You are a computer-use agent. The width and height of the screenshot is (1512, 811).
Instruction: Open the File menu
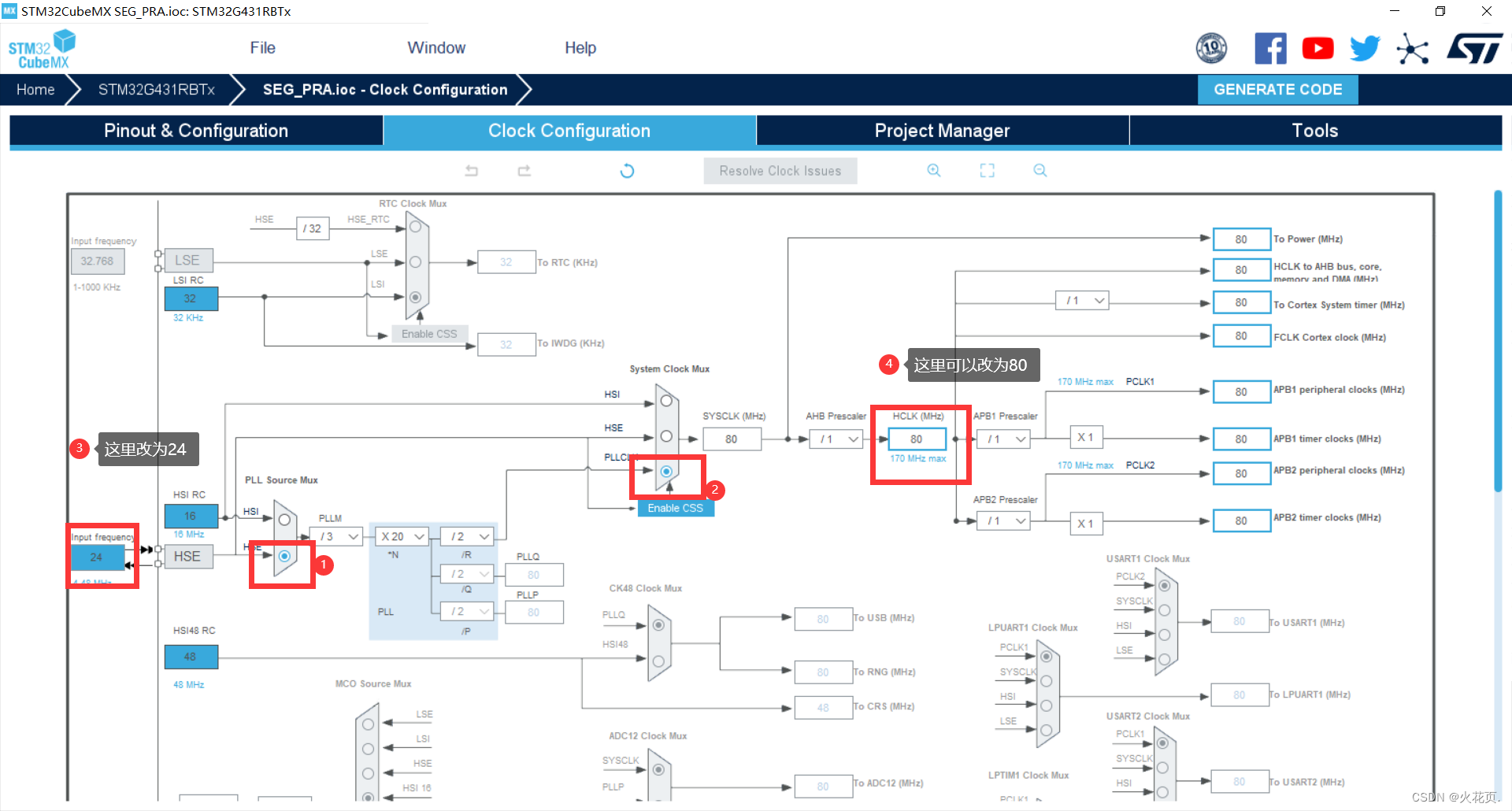pos(262,48)
